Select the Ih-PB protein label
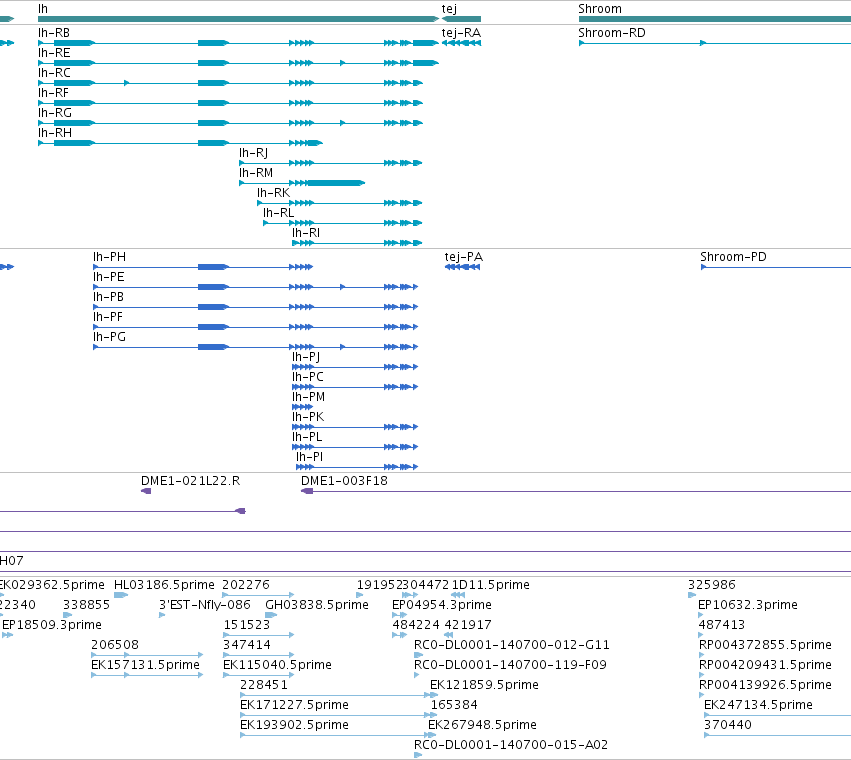 108,297
